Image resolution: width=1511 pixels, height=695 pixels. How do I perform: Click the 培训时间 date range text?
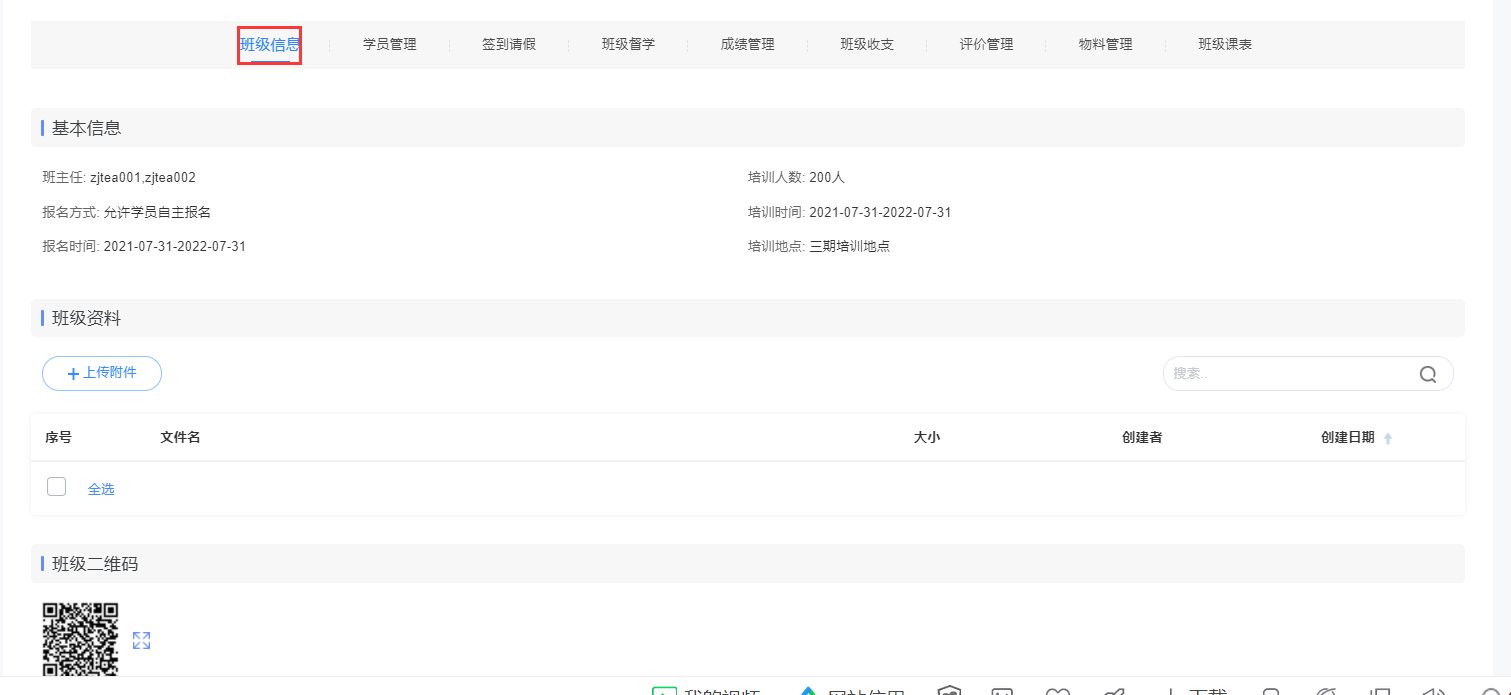[850, 212]
